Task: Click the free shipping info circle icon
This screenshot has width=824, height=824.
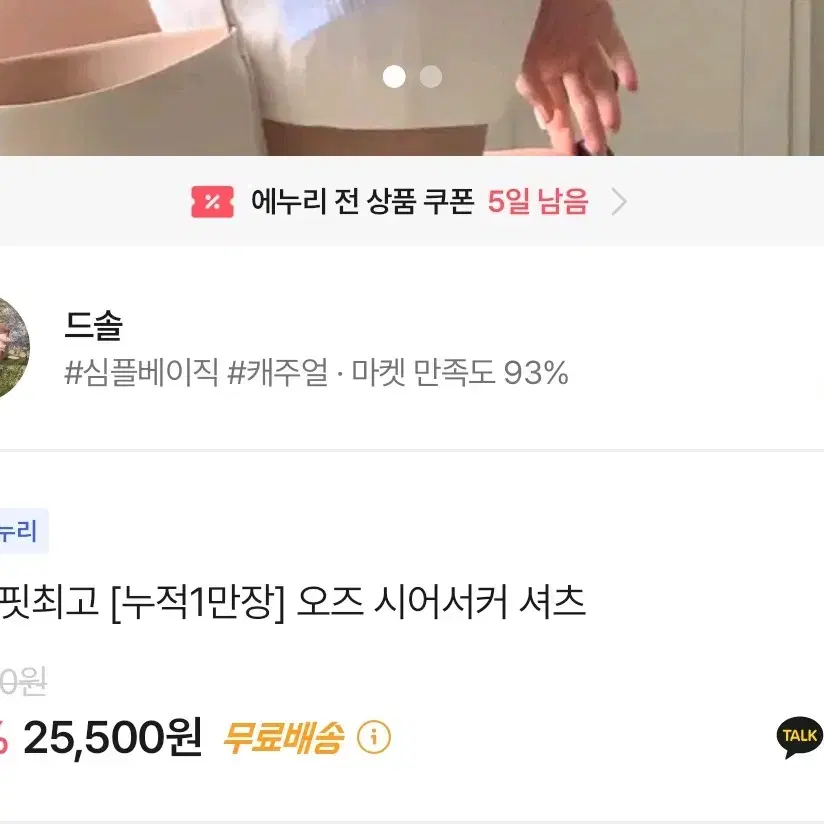Action: point(374,737)
